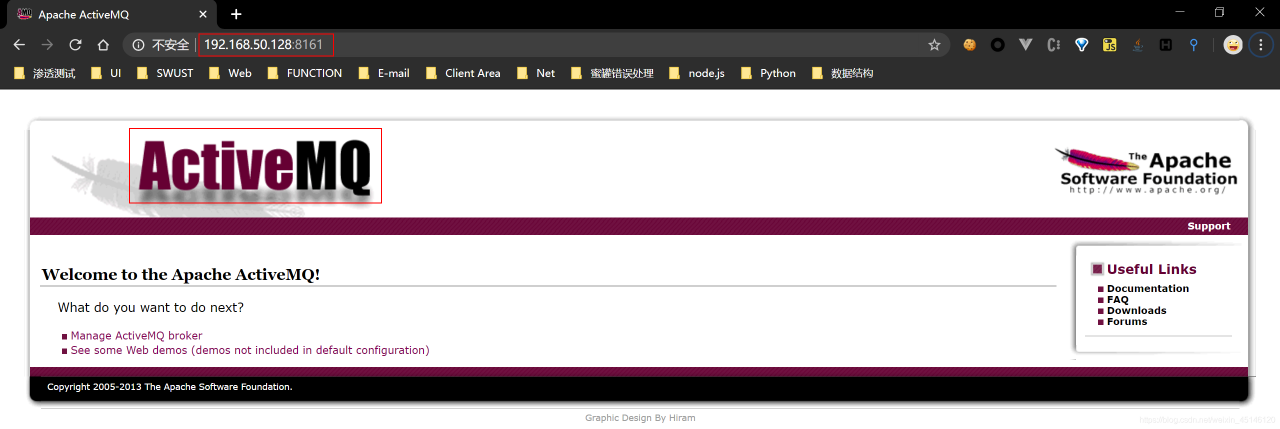The height and width of the screenshot is (429, 1280).
Task: Close the Apache ActiveMQ tab
Action: coord(203,15)
